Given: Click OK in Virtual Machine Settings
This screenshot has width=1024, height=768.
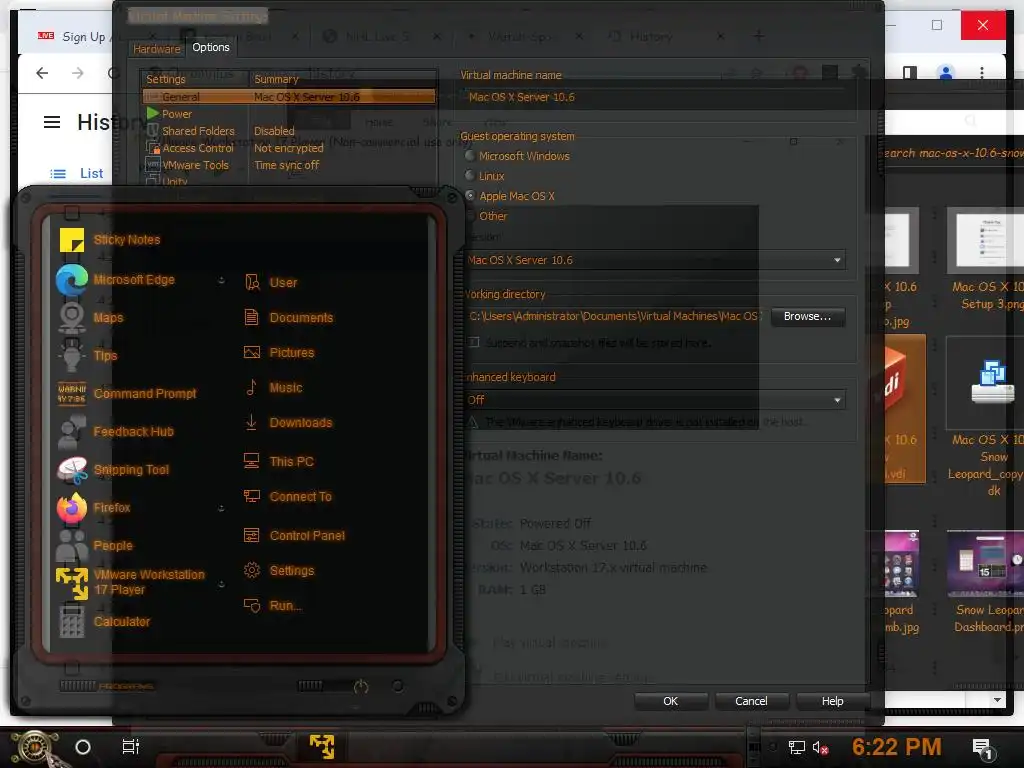Looking at the screenshot, I should [671, 701].
